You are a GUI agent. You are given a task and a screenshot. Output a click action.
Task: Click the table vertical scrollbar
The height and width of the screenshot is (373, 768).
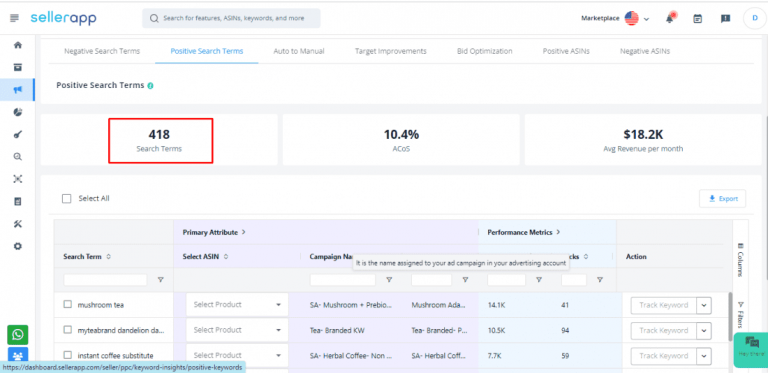(x=730, y=318)
